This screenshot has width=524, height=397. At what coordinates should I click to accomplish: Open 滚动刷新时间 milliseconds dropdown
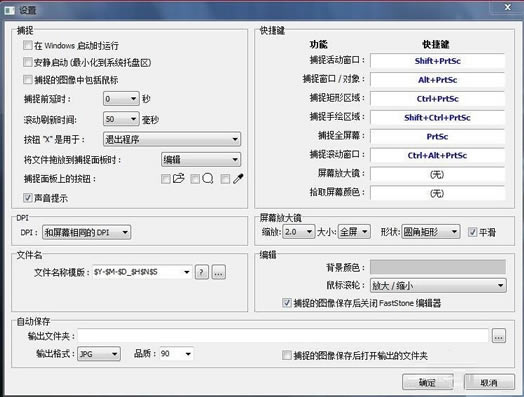(x=121, y=119)
